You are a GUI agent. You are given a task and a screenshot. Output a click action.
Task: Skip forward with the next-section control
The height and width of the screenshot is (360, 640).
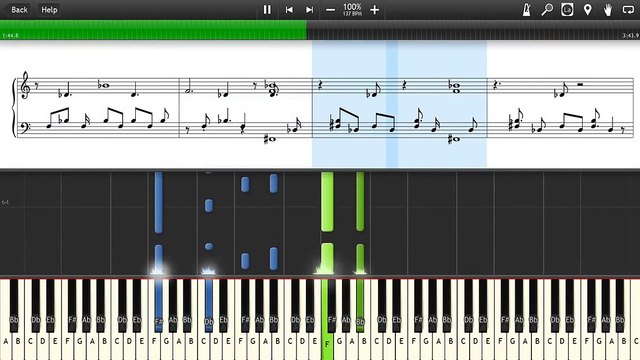pyautogui.click(x=309, y=10)
